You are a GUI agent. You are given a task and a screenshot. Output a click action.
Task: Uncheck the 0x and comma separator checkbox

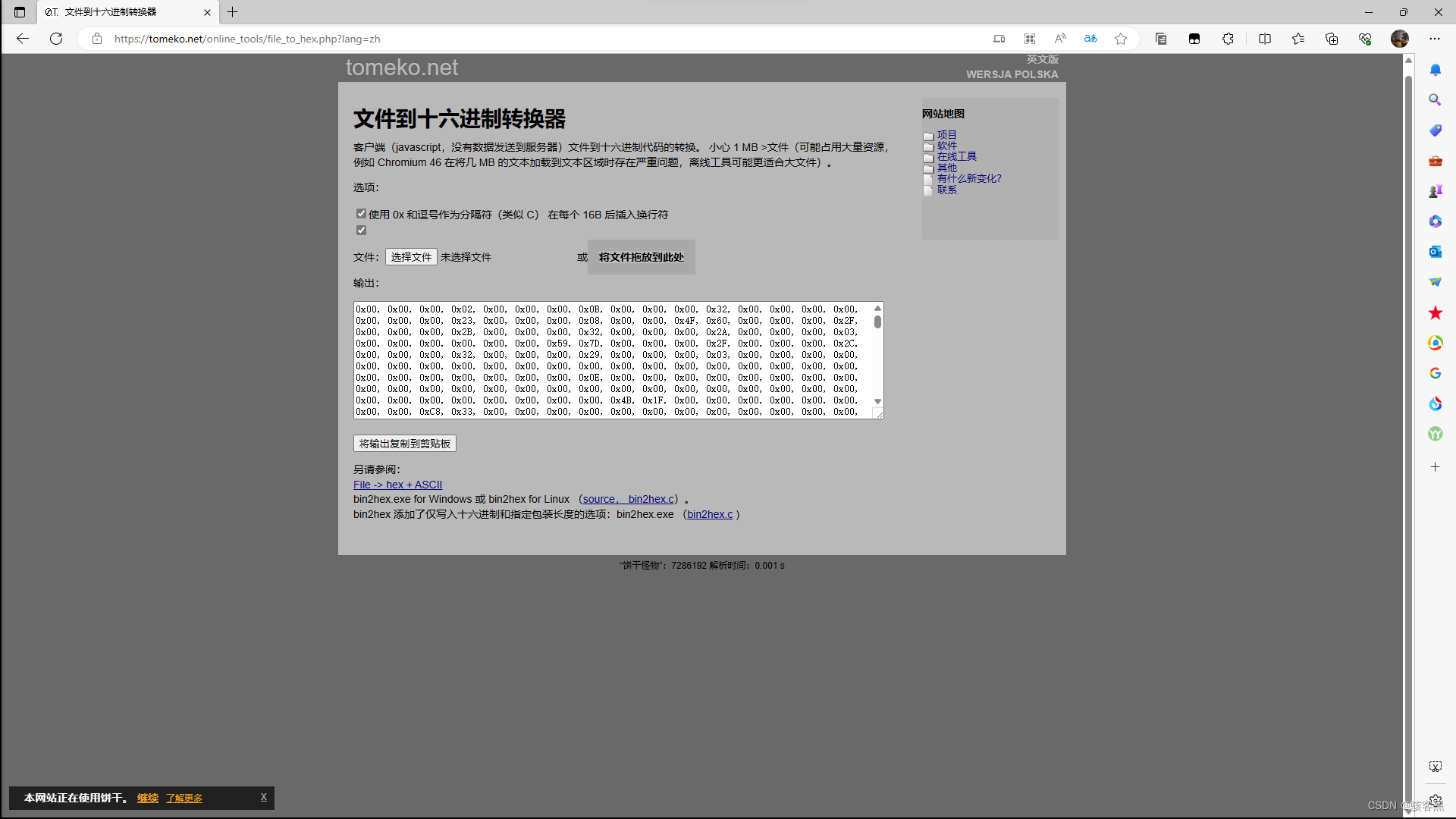362,214
